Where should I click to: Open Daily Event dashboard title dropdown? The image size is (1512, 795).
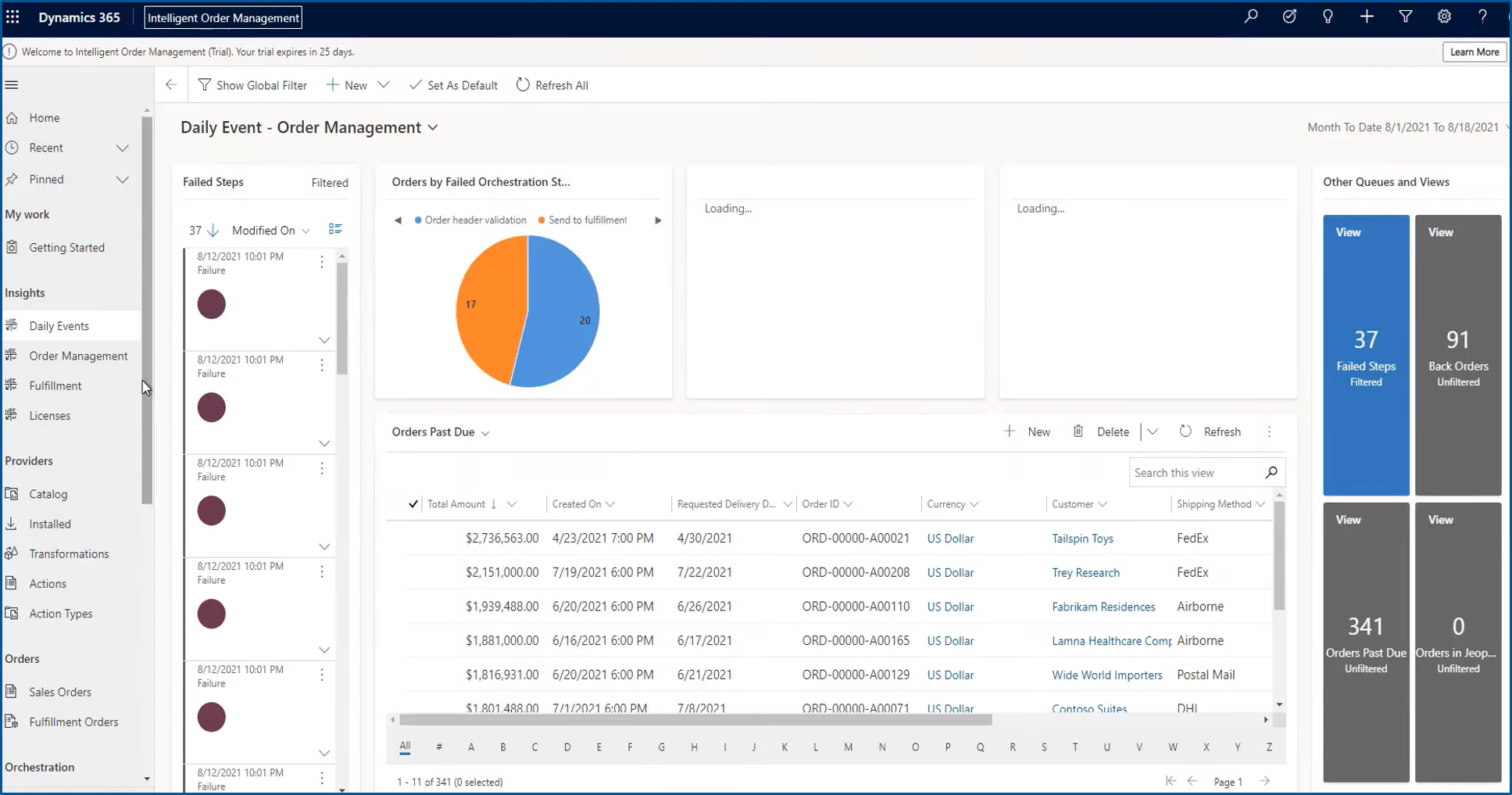pos(433,127)
